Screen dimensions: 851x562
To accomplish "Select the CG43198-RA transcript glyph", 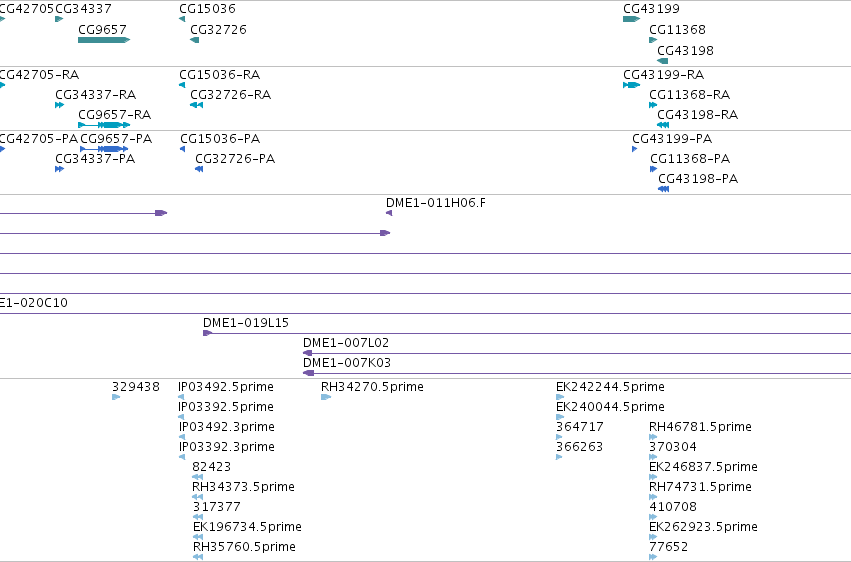I will 663,125.
